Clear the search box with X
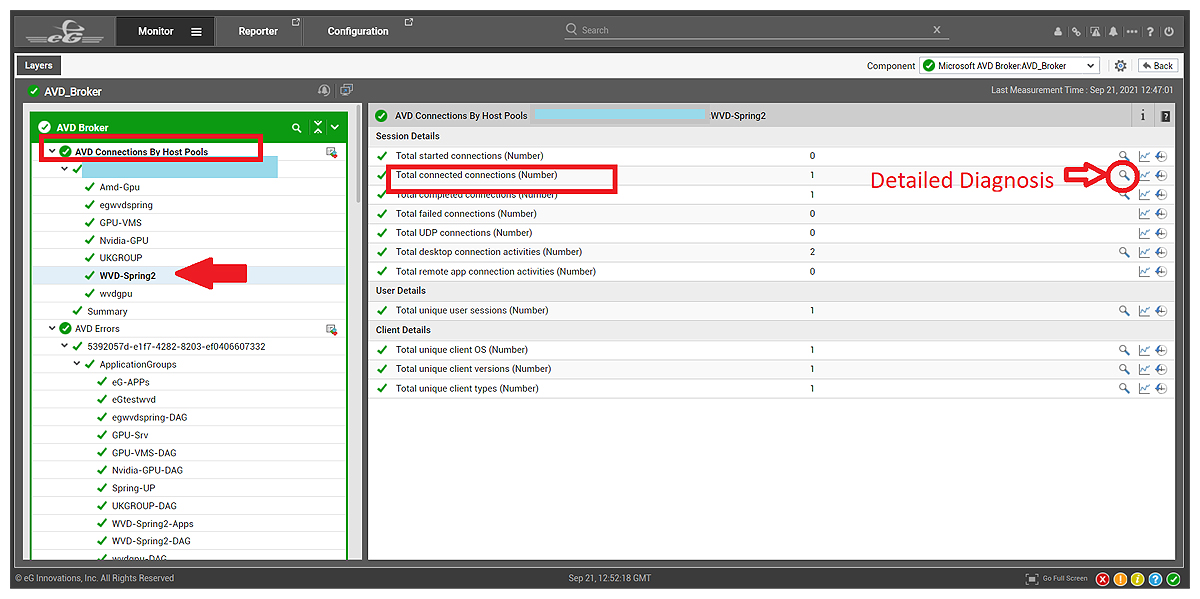The height and width of the screenshot is (599, 1200). [x=937, y=31]
